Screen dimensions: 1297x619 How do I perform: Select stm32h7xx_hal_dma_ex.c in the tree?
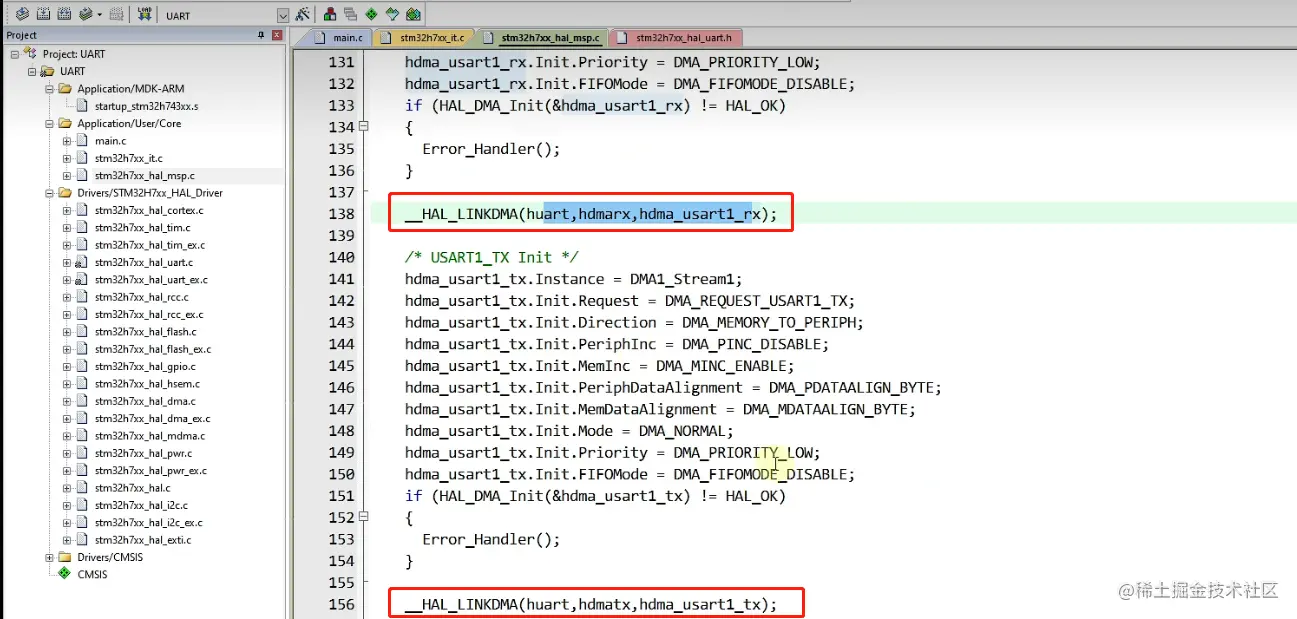pos(152,419)
